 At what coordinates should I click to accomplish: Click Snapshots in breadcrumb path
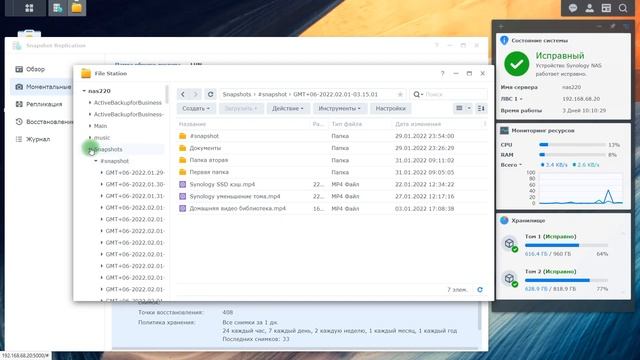[237, 94]
